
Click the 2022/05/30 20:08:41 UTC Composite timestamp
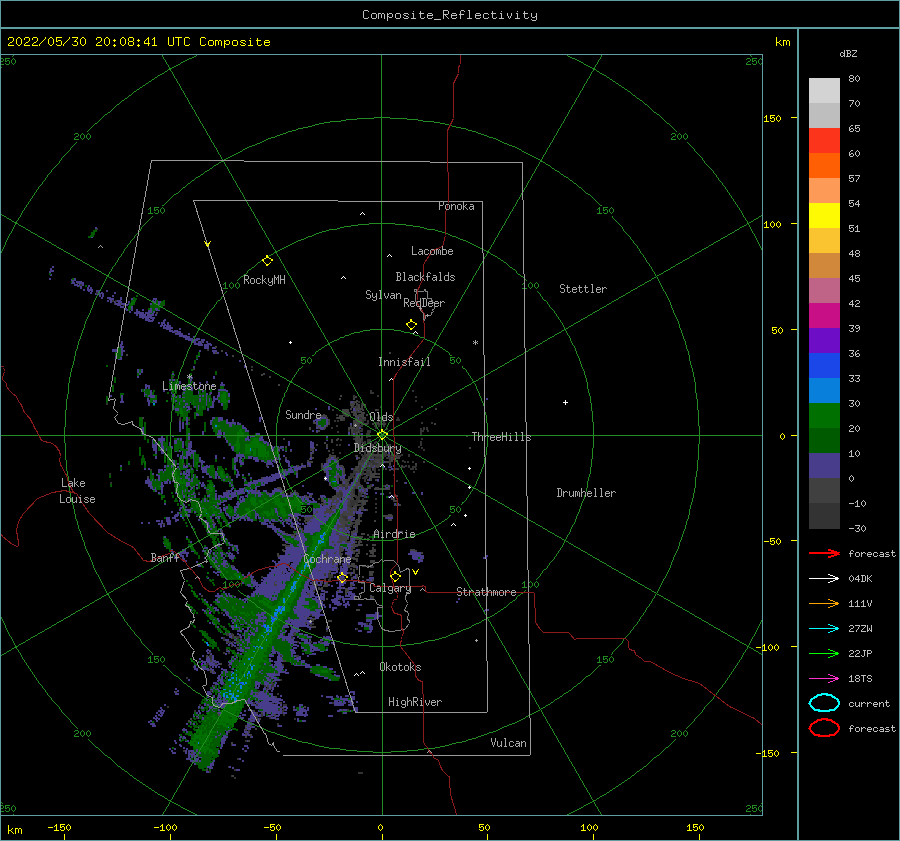click(138, 42)
